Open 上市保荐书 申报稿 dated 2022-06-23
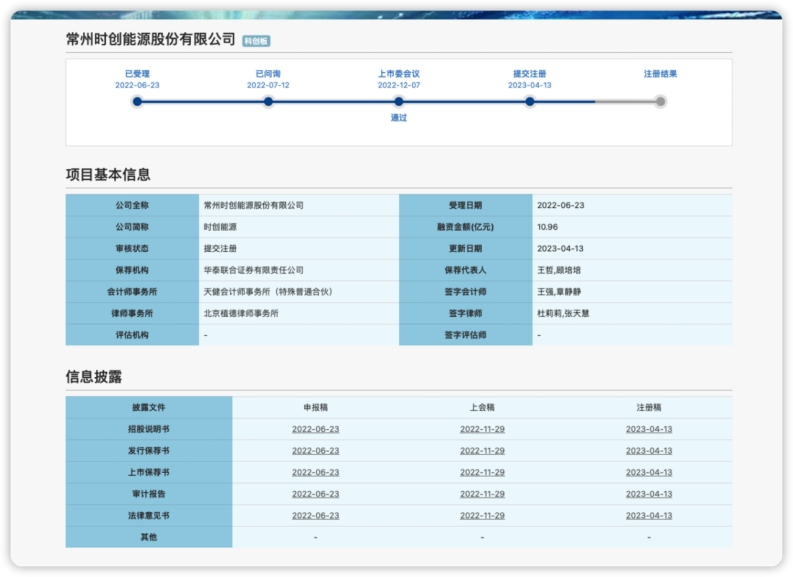793x577 pixels. 316,472
